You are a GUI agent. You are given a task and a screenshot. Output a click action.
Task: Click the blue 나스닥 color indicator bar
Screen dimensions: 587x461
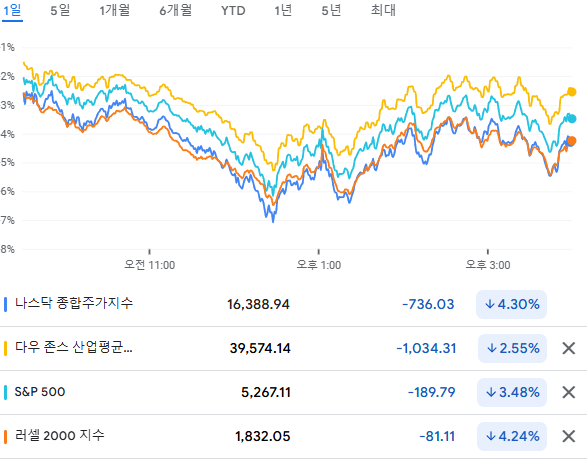tap(5, 304)
